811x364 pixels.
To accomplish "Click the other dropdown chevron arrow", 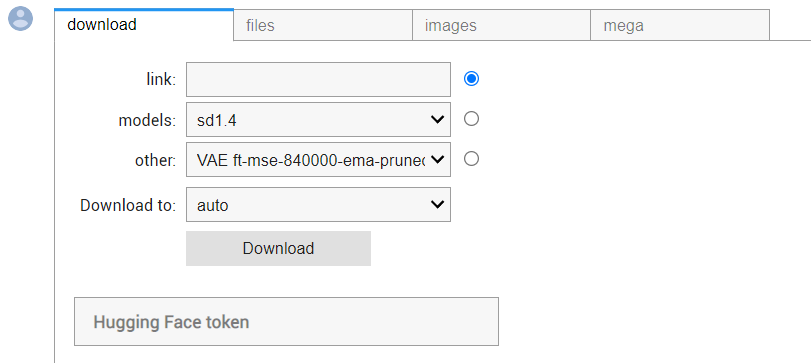I will coord(437,160).
